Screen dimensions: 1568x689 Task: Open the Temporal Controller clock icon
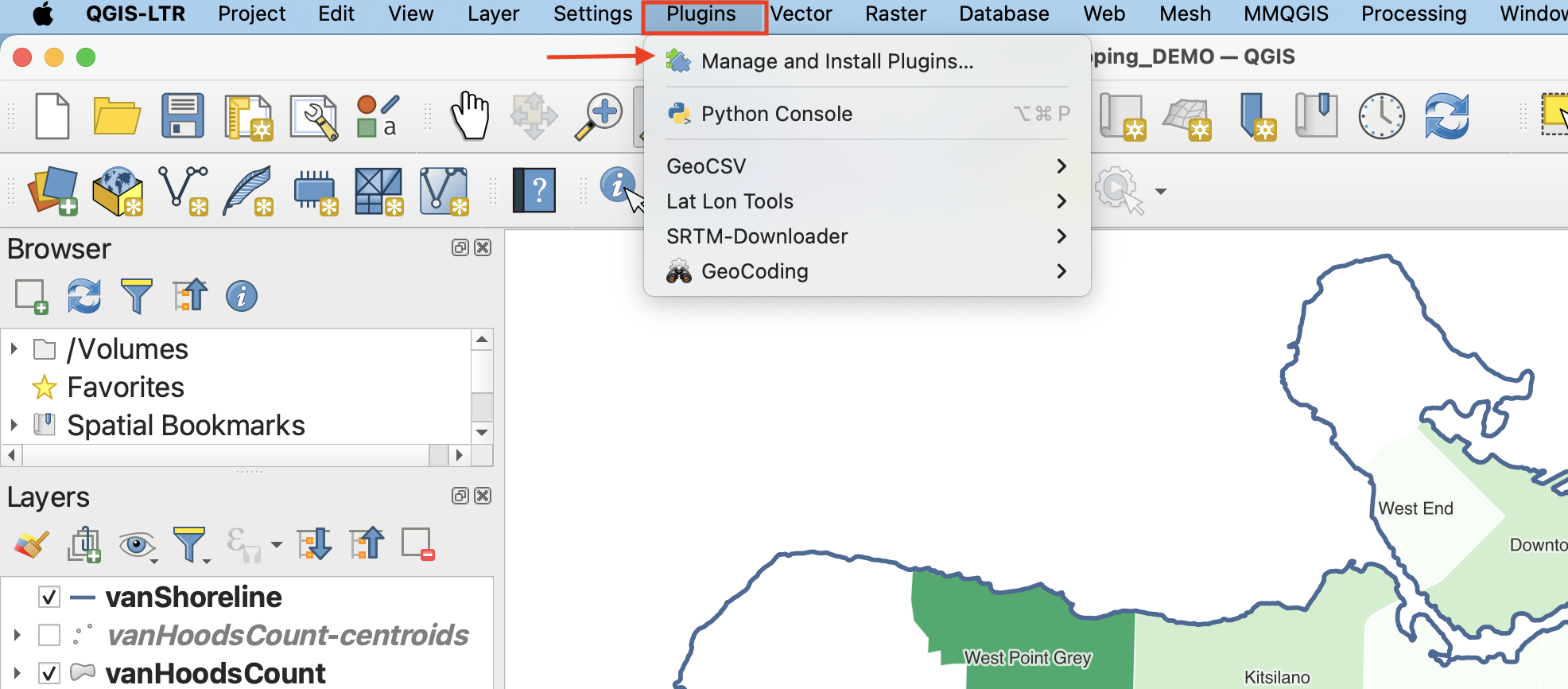pyautogui.click(x=1381, y=116)
